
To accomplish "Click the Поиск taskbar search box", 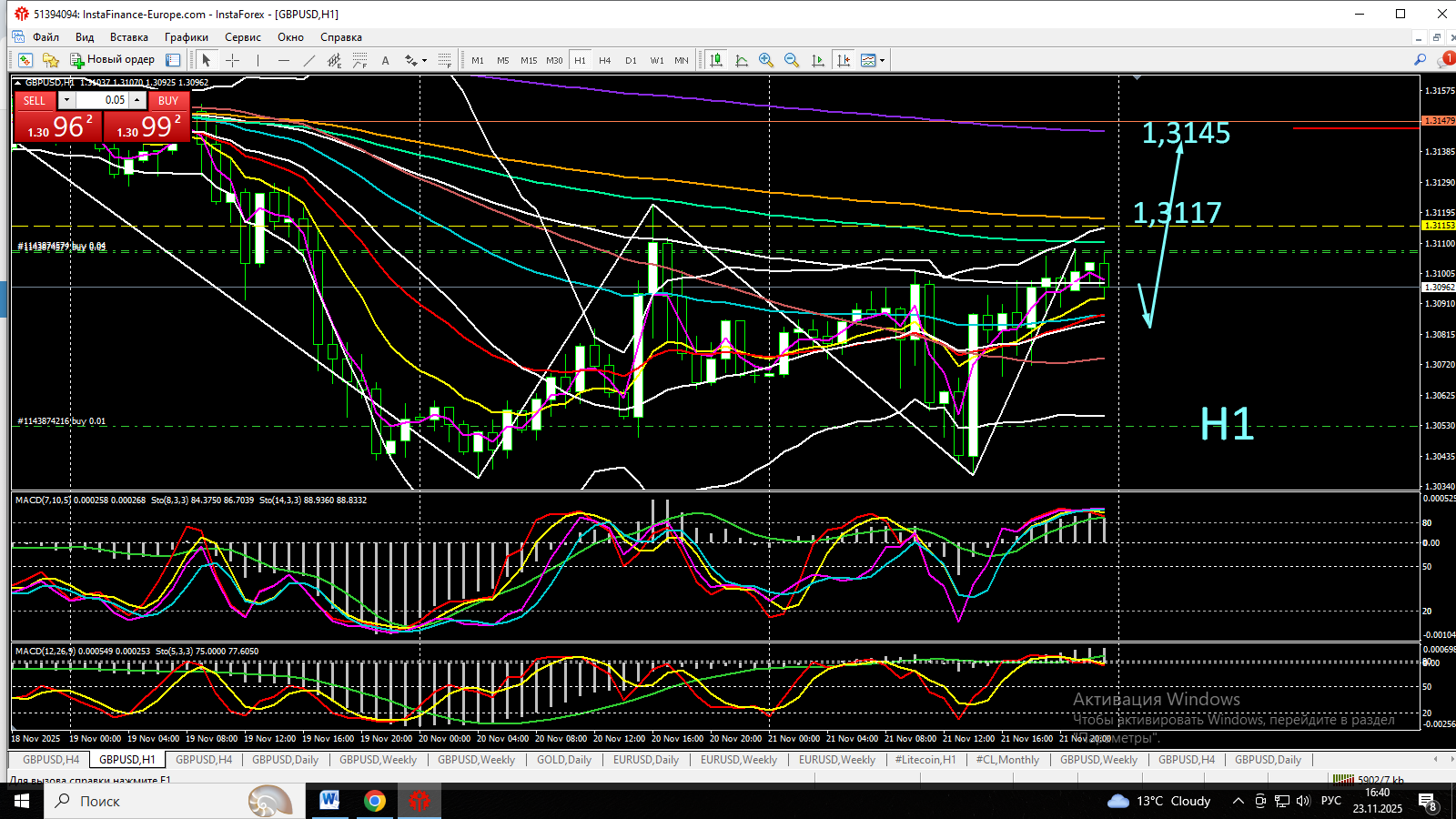I will (173, 801).
